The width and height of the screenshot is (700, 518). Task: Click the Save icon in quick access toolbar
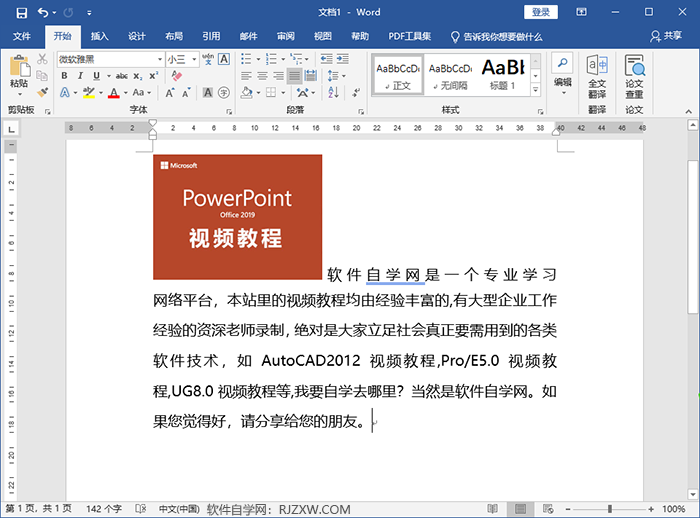click(21, 12)
